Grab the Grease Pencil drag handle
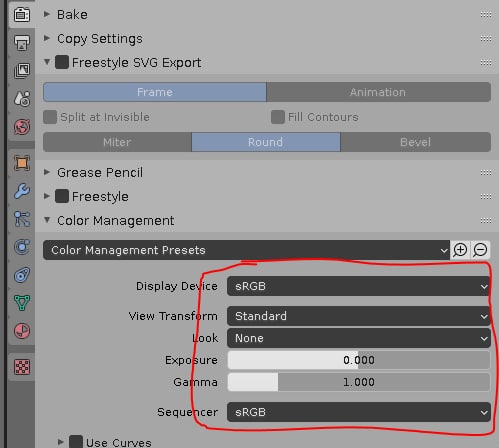Screen dimensions: 499x448 pos(486,173)
